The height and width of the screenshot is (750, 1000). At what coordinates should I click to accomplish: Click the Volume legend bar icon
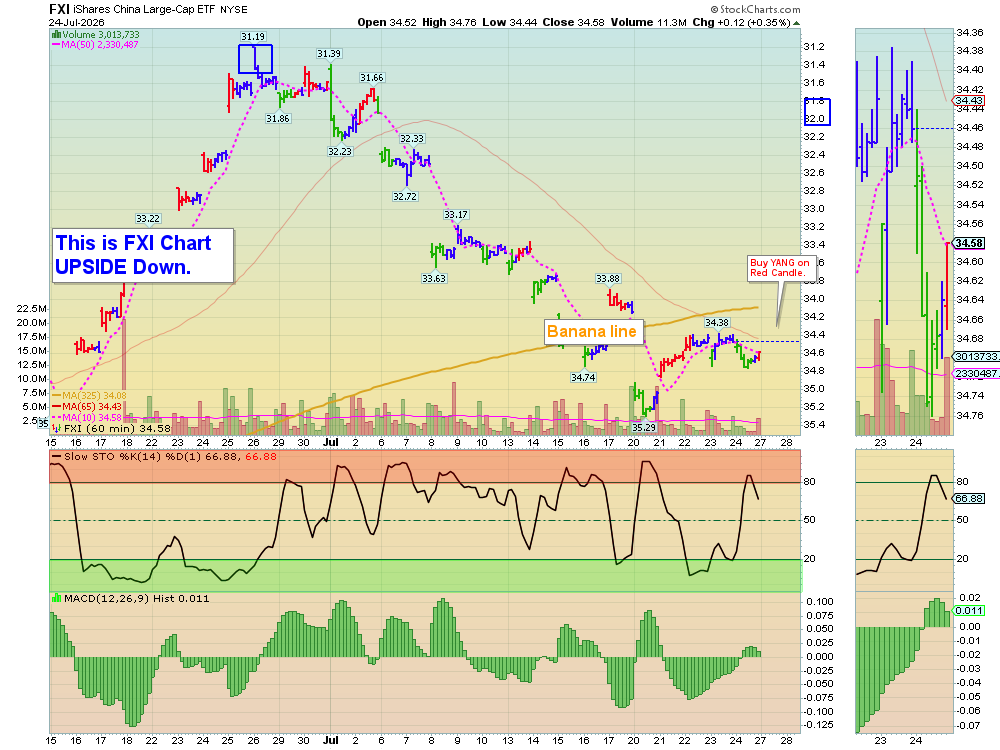pyautogui.click(x=56, y=35)
